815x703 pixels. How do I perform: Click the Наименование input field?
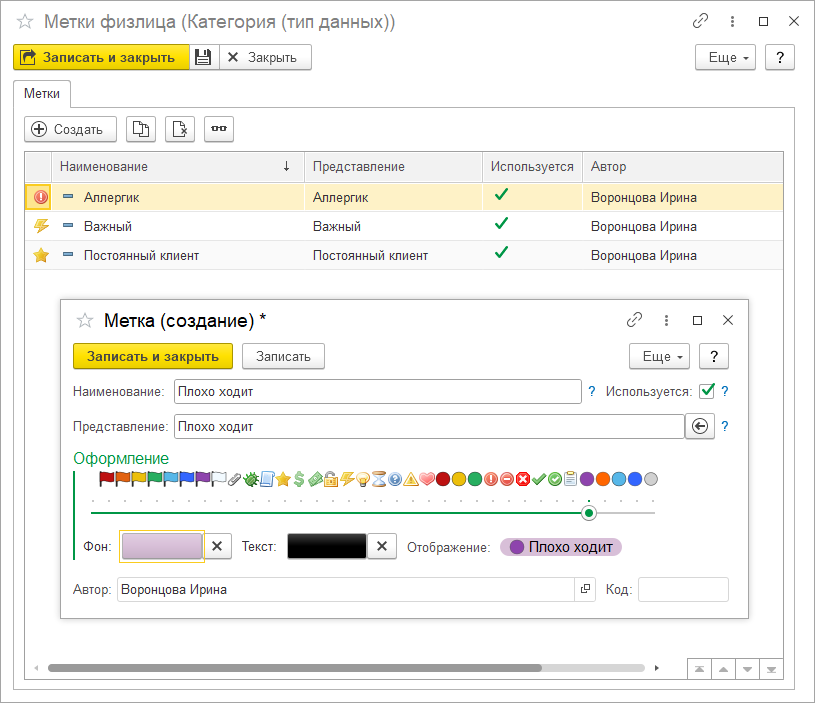(377, 391)
